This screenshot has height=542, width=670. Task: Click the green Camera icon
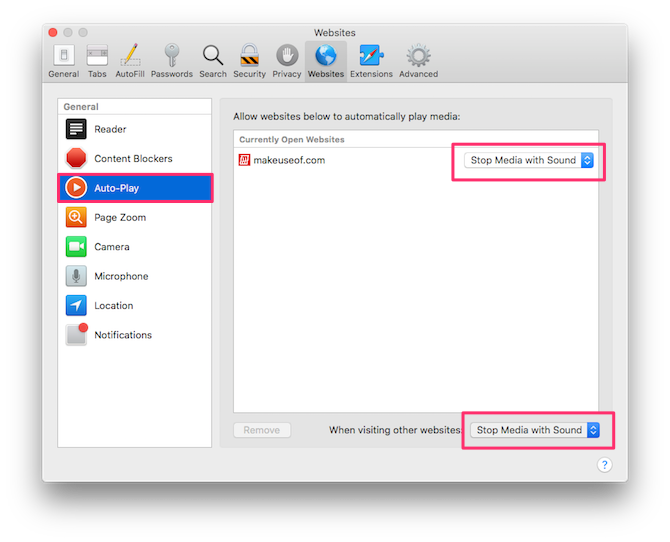click(76, 247)
